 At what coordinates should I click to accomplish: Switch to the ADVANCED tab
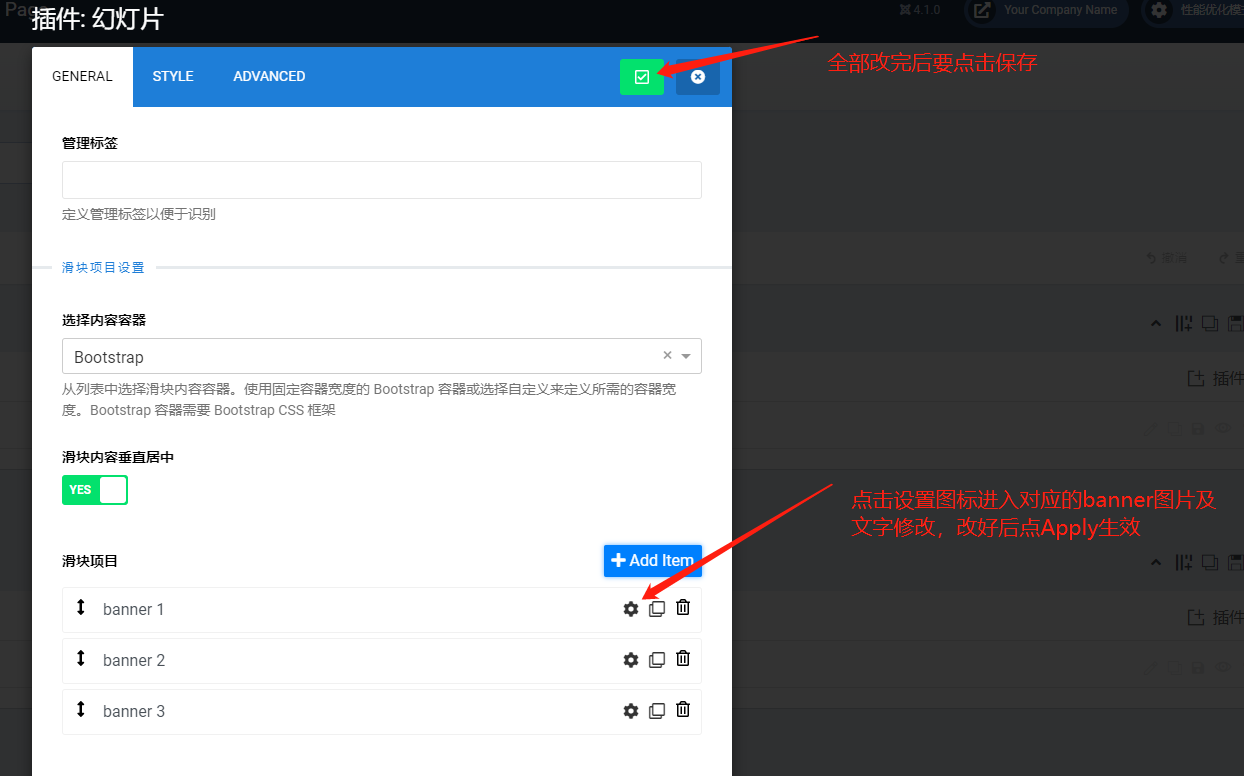[269, 76]
